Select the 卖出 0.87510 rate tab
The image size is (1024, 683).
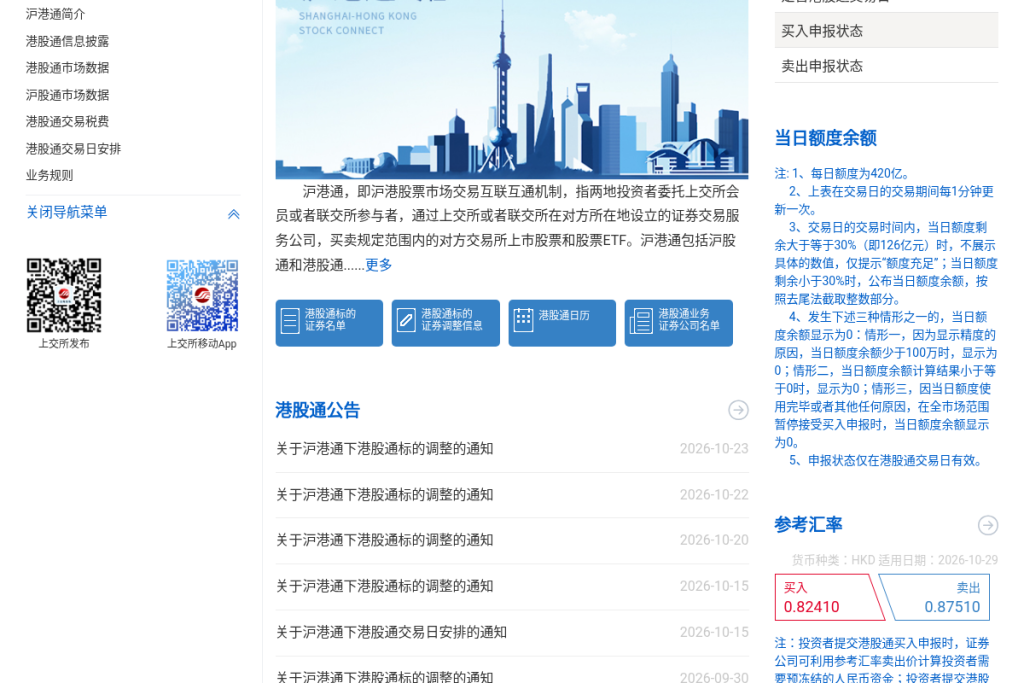(x=937, y=597)
